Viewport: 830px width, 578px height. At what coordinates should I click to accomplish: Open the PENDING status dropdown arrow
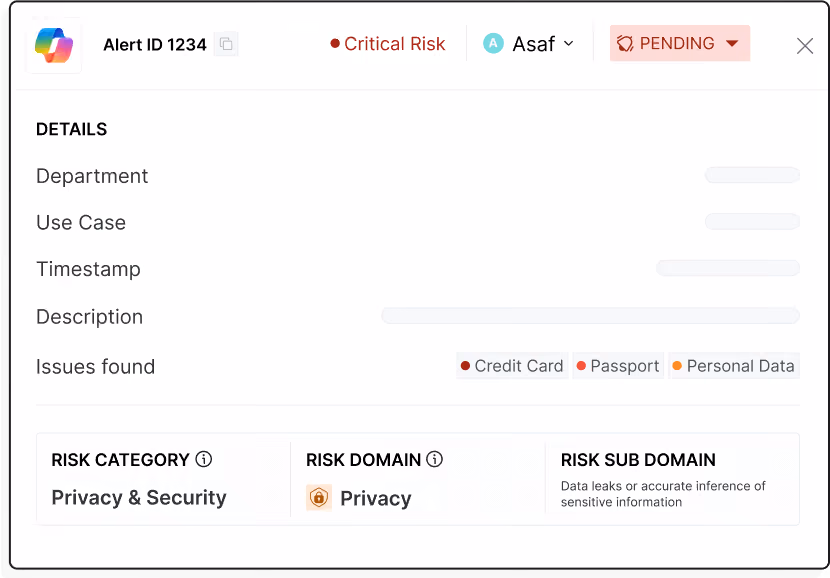tap(732, 43)
